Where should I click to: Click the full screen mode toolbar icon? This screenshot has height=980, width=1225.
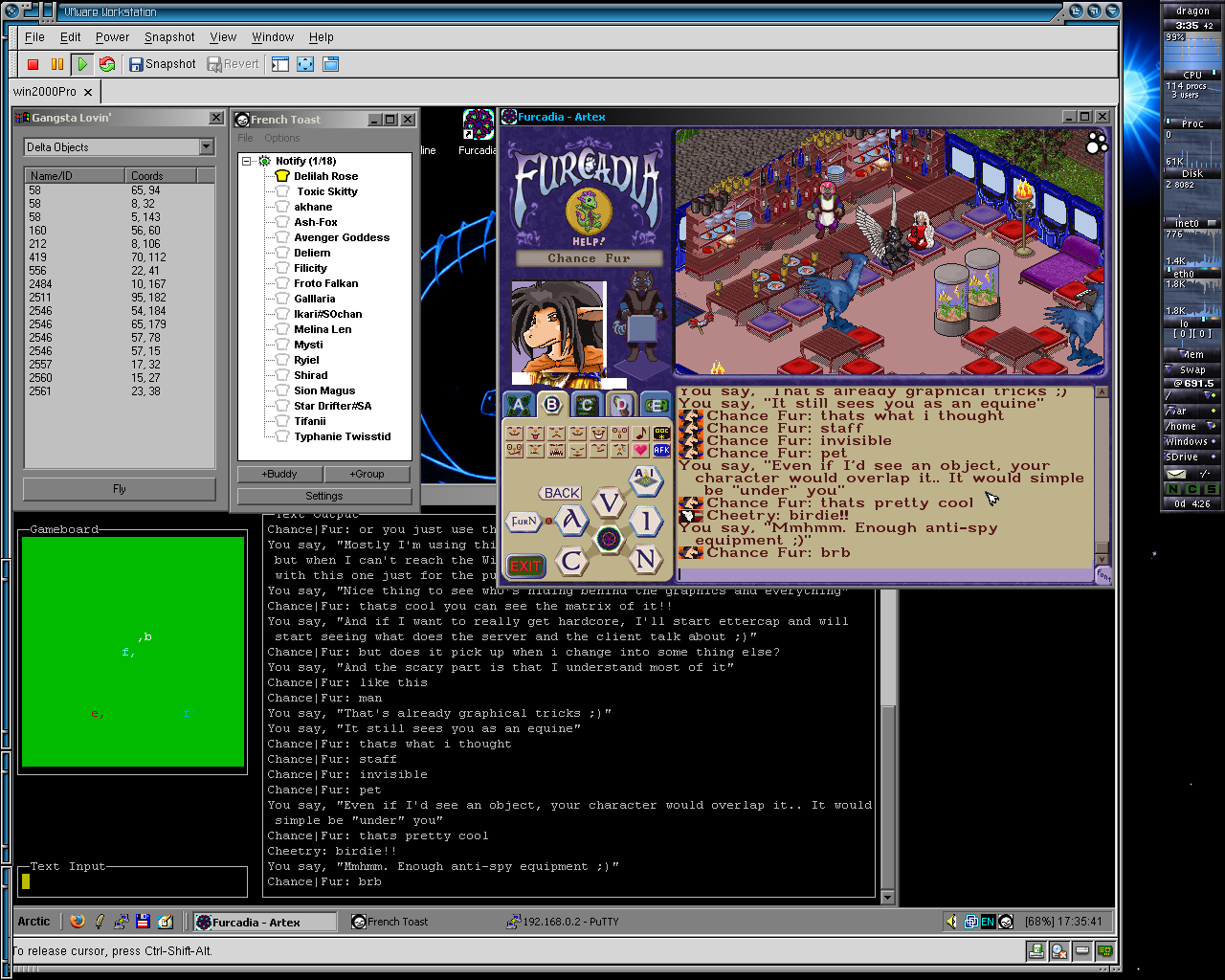pyautogui.click(x=305, y=64)
